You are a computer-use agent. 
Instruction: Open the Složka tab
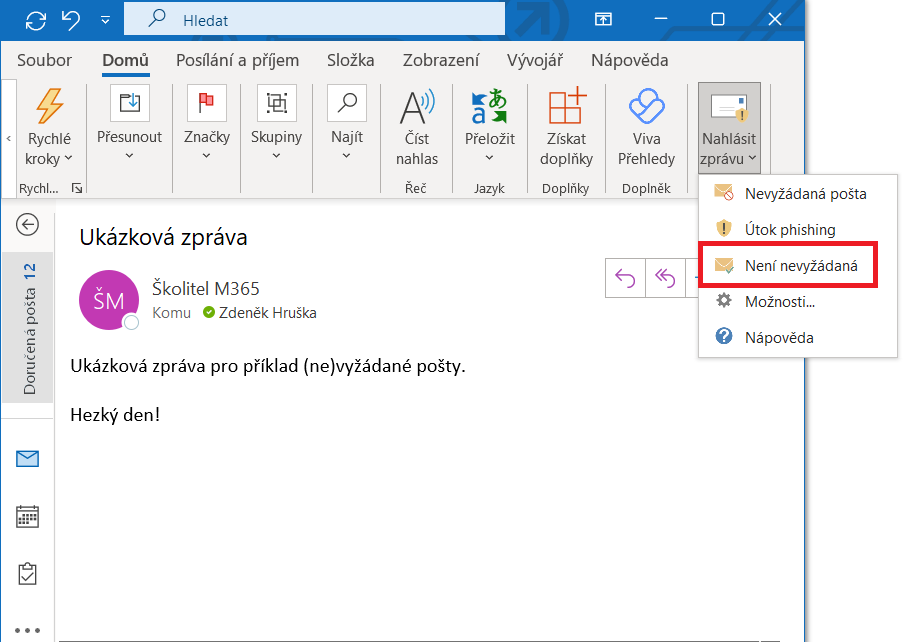click(351, 60)
